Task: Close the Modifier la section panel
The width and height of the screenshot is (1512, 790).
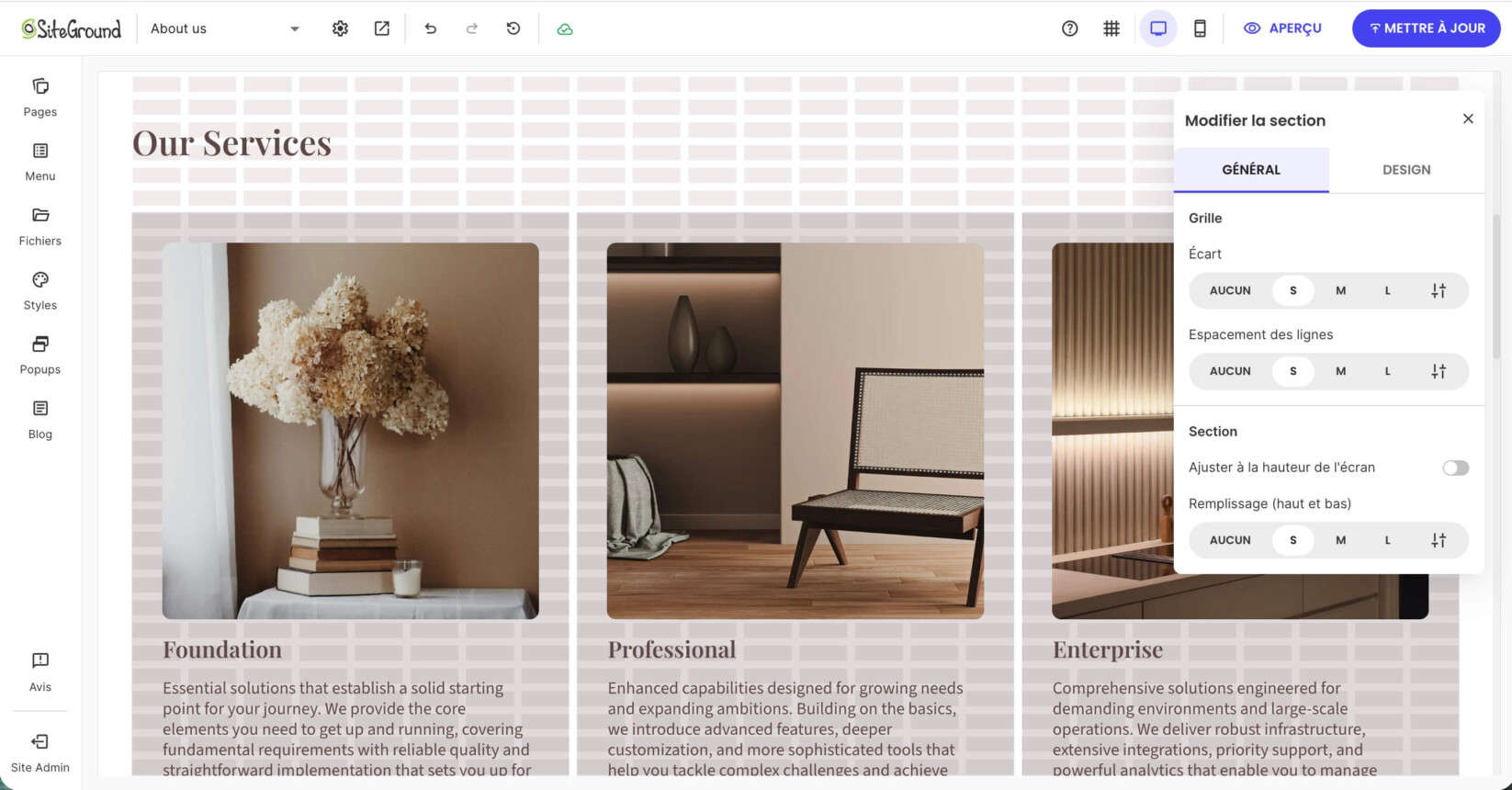Action: (x=1468, y=118)
